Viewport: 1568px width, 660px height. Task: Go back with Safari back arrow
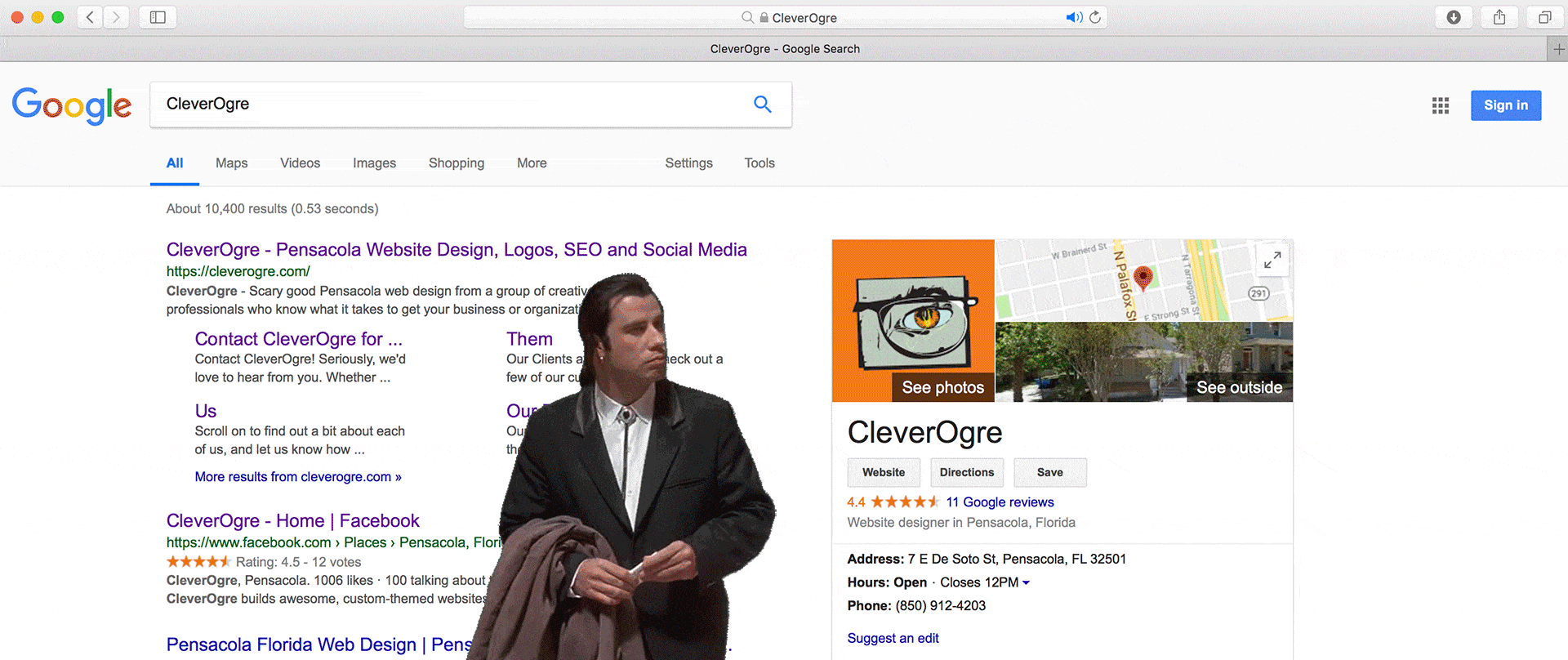pyautogui.click(x=91, y=17)
